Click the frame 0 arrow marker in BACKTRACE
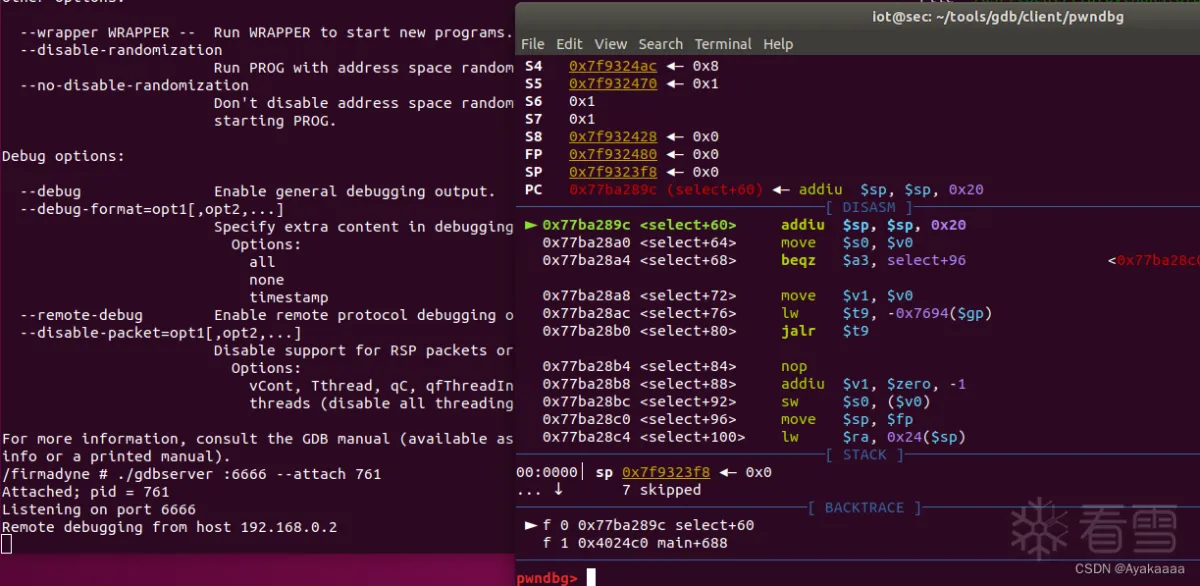The height and width of the screenshot is (586, 1200). [x=530, y=525]
